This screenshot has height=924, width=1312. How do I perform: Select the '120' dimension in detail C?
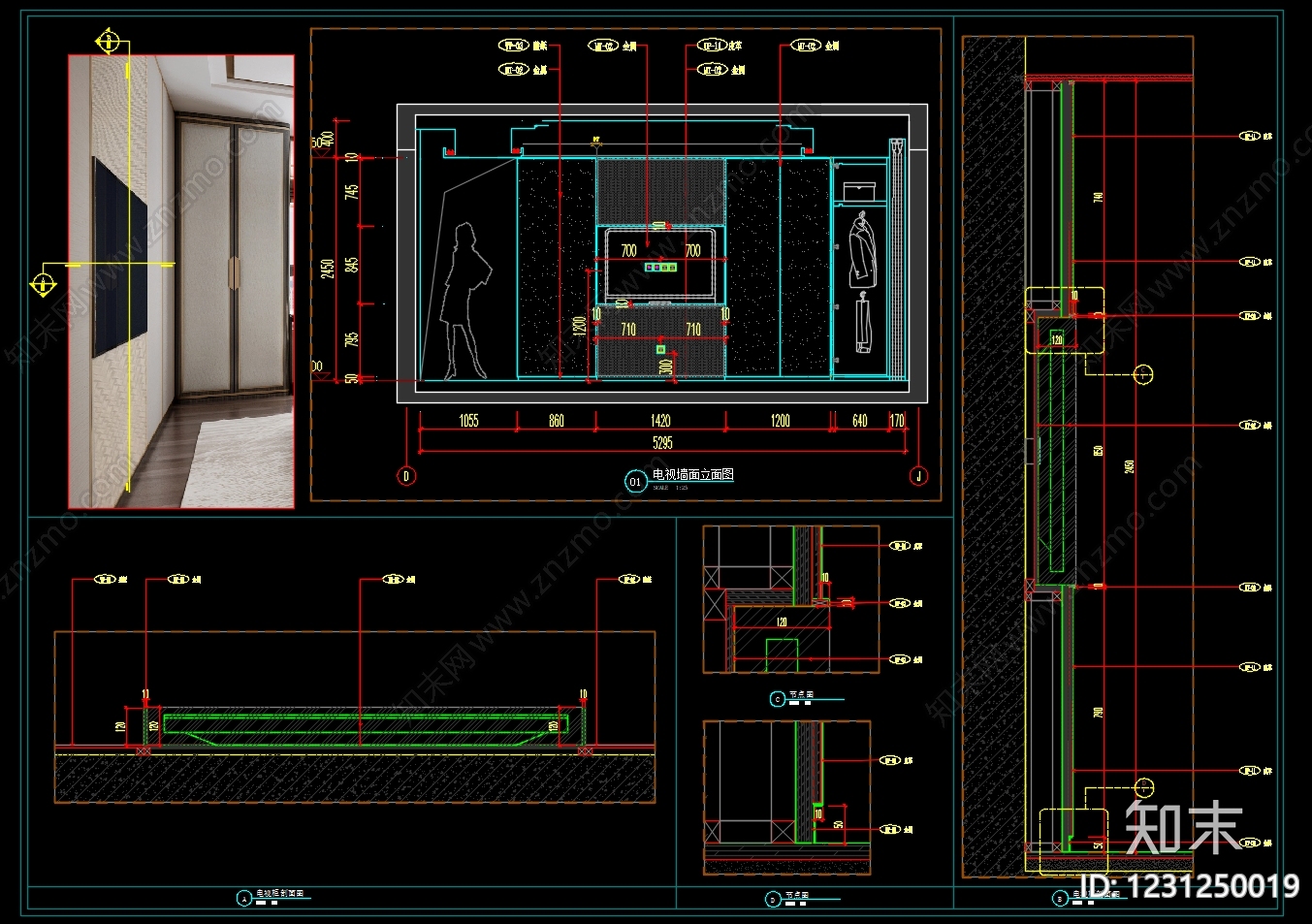pyautogui.click(x=782, y=622)
